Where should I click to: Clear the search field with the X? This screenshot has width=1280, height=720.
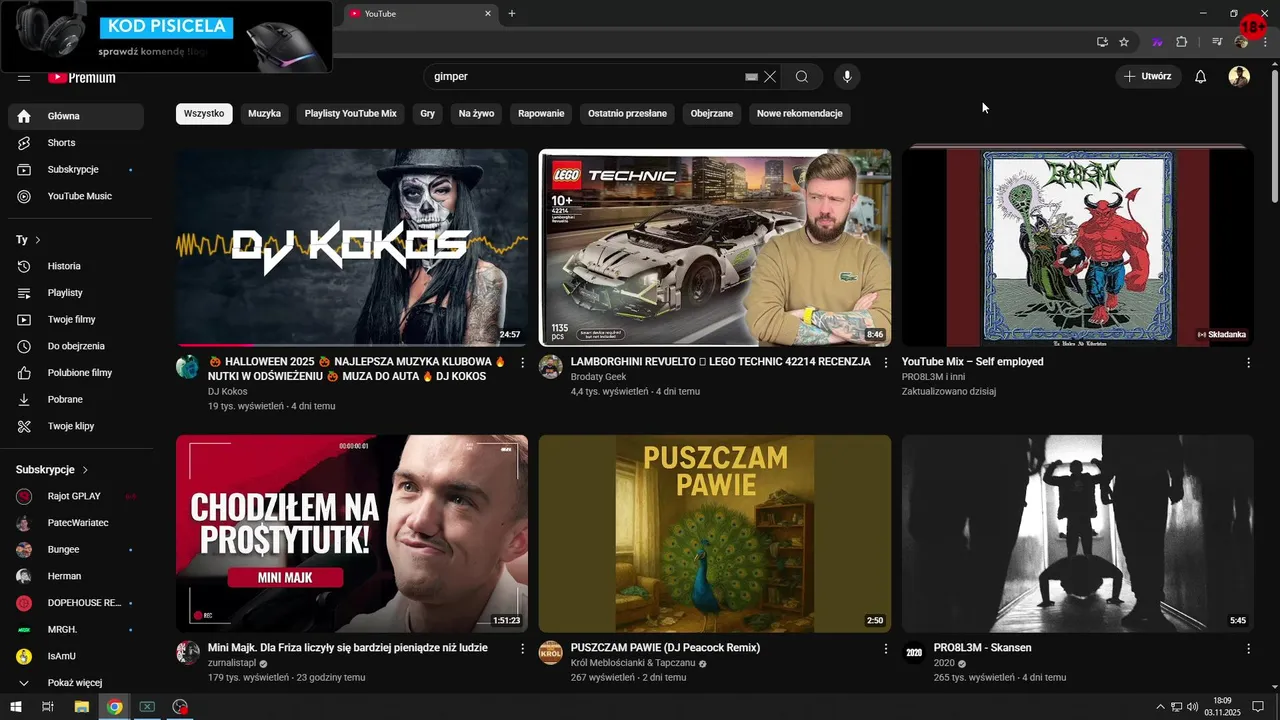click(770, 77)
